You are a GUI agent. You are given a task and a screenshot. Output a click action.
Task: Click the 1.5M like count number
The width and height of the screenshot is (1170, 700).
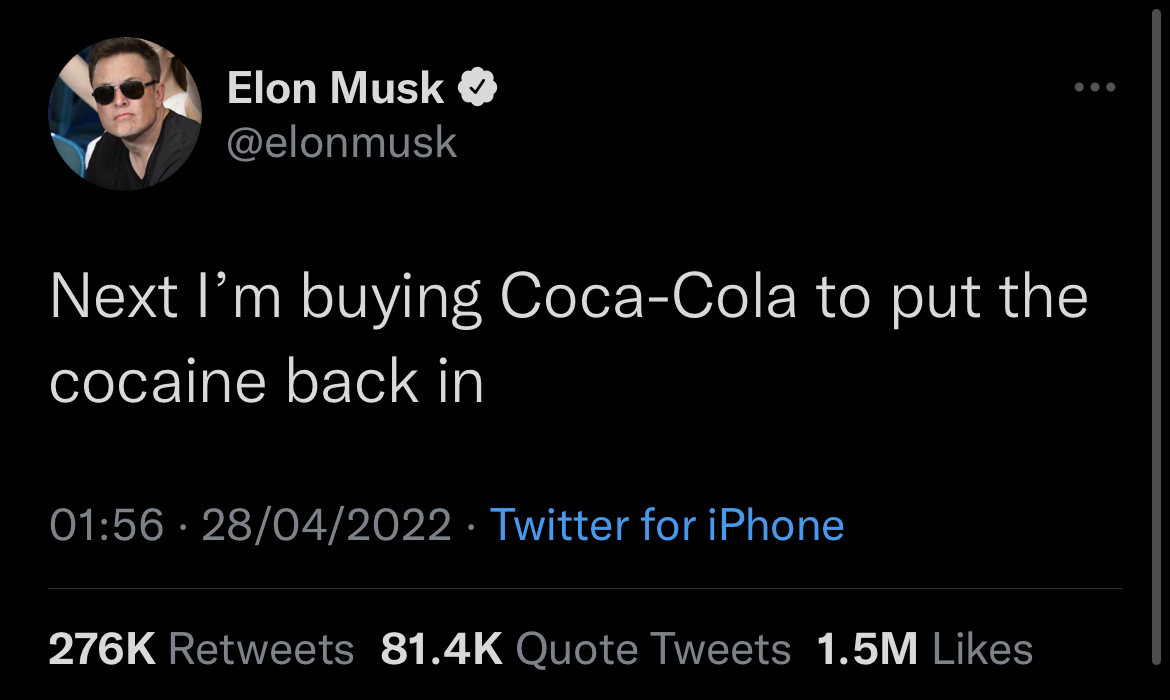pos(867,650)
